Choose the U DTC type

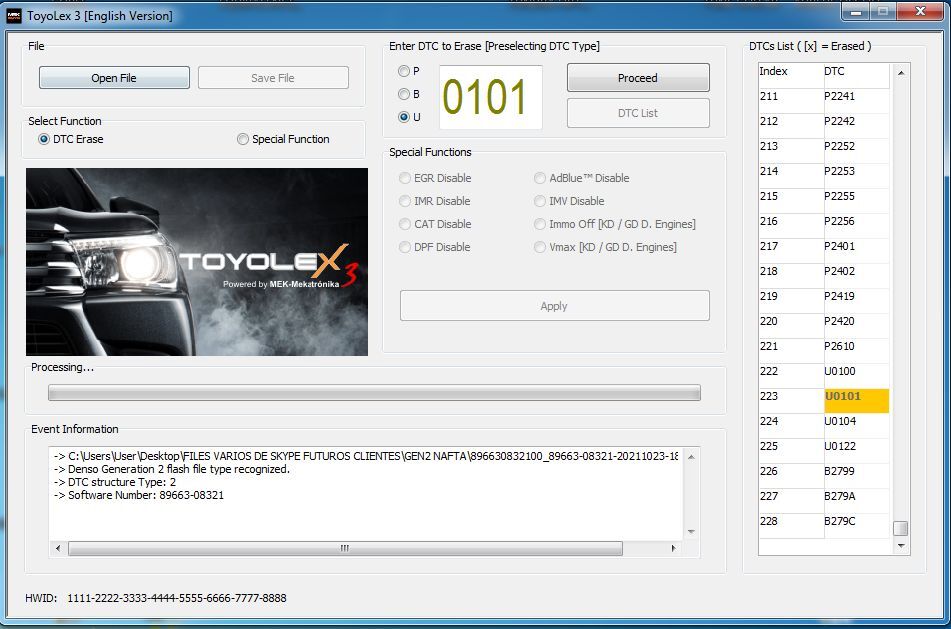(408, 117)
